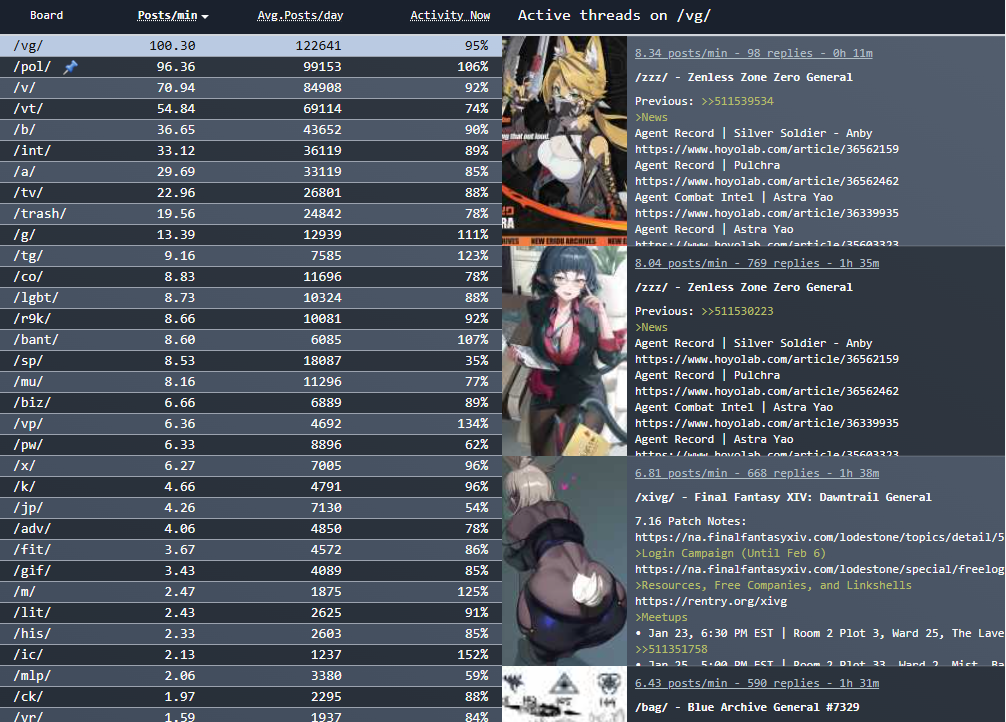Select the /ic/ board row
Viewport: 1006px width, 722px height.
click(251, 655)
